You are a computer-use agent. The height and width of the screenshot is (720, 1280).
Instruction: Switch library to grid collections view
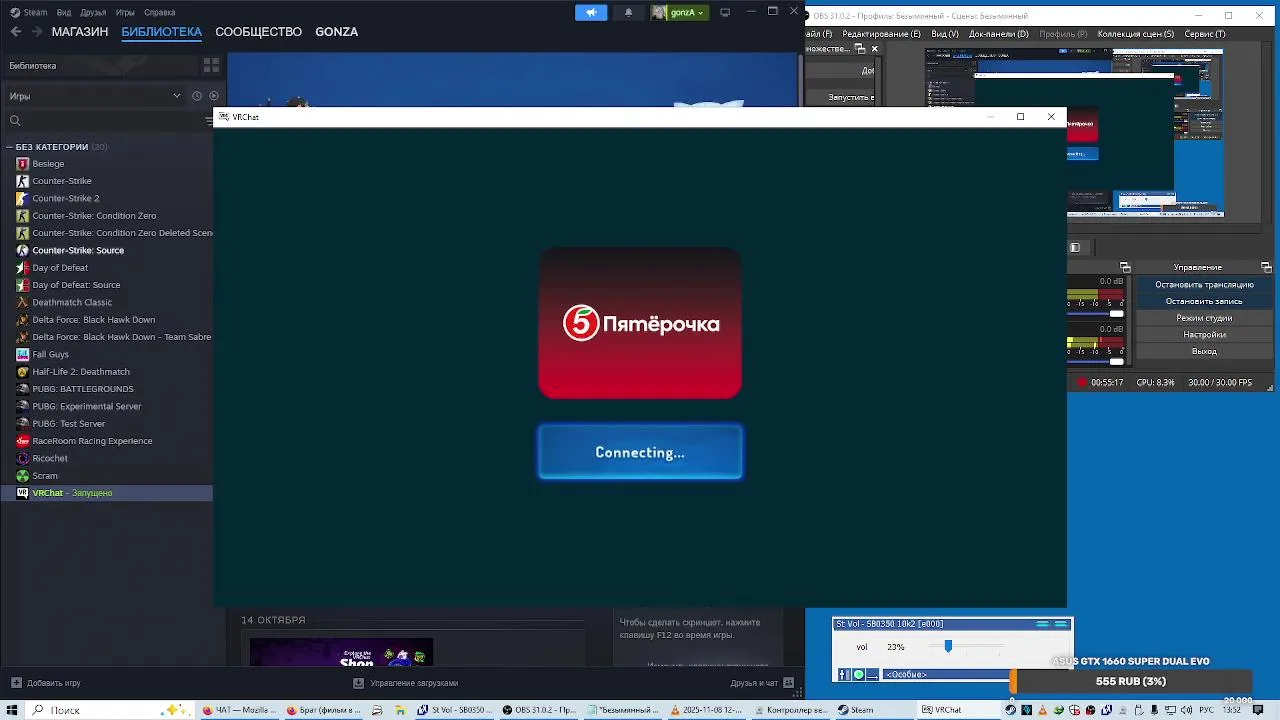coord(211,65)
